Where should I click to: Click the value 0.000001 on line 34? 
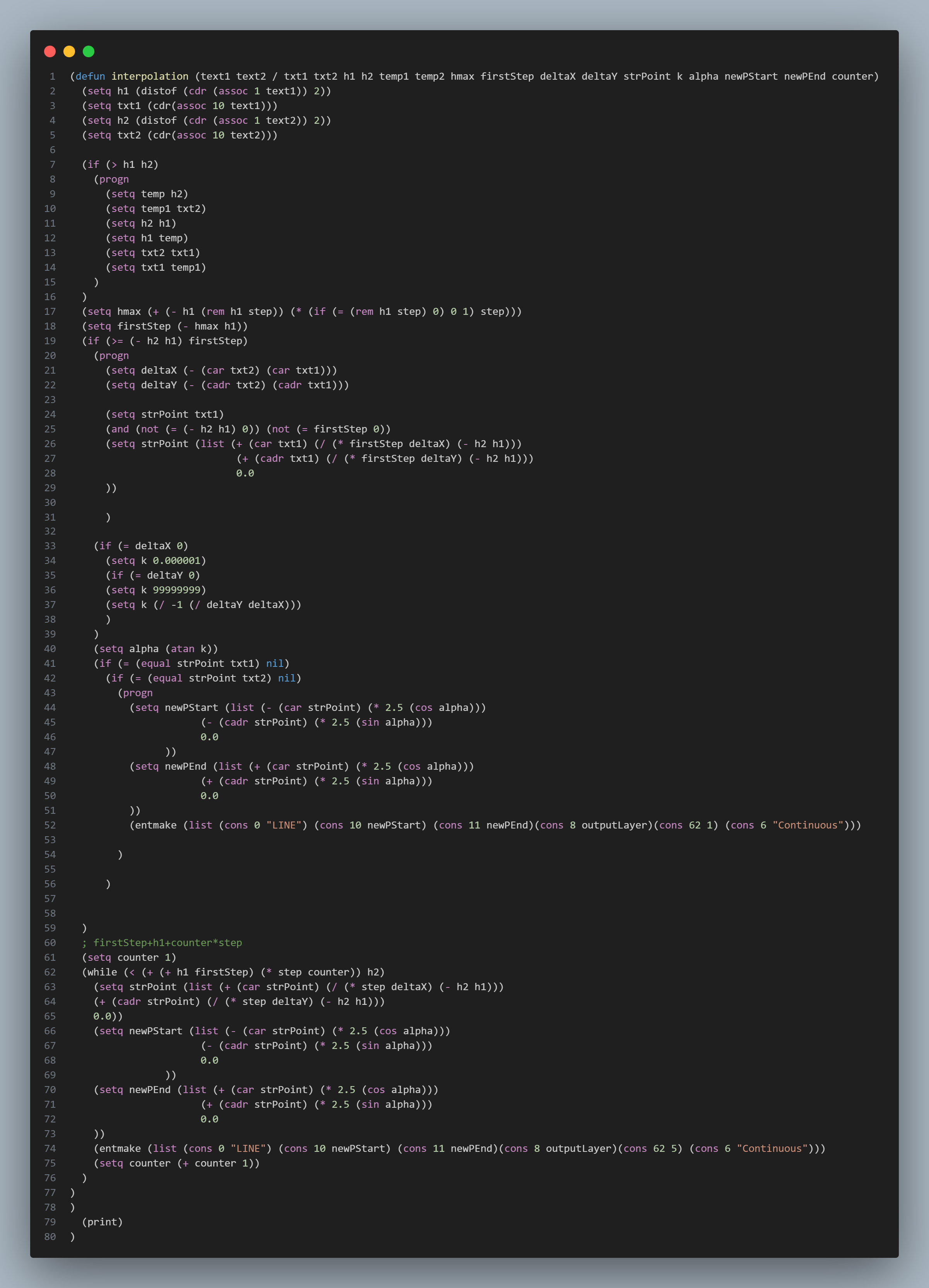(177, 560)
